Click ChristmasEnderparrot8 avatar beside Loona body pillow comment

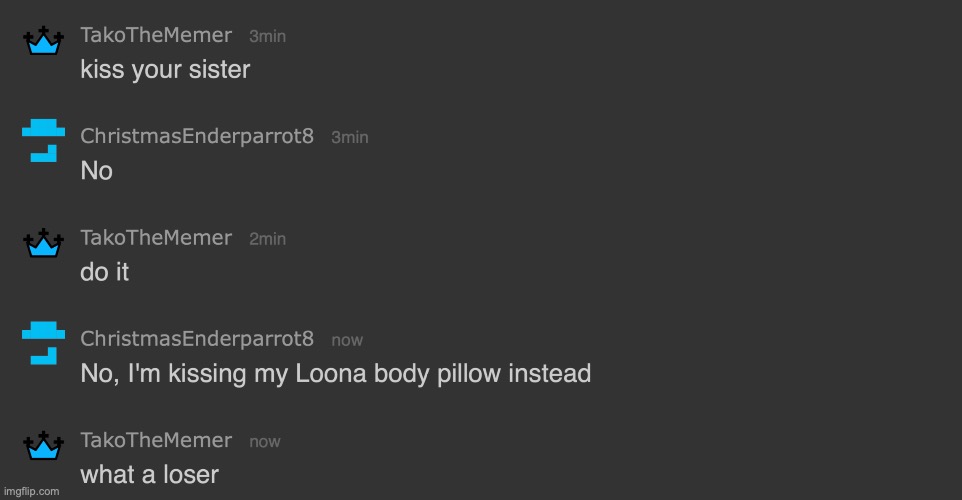tap(43, 343)
